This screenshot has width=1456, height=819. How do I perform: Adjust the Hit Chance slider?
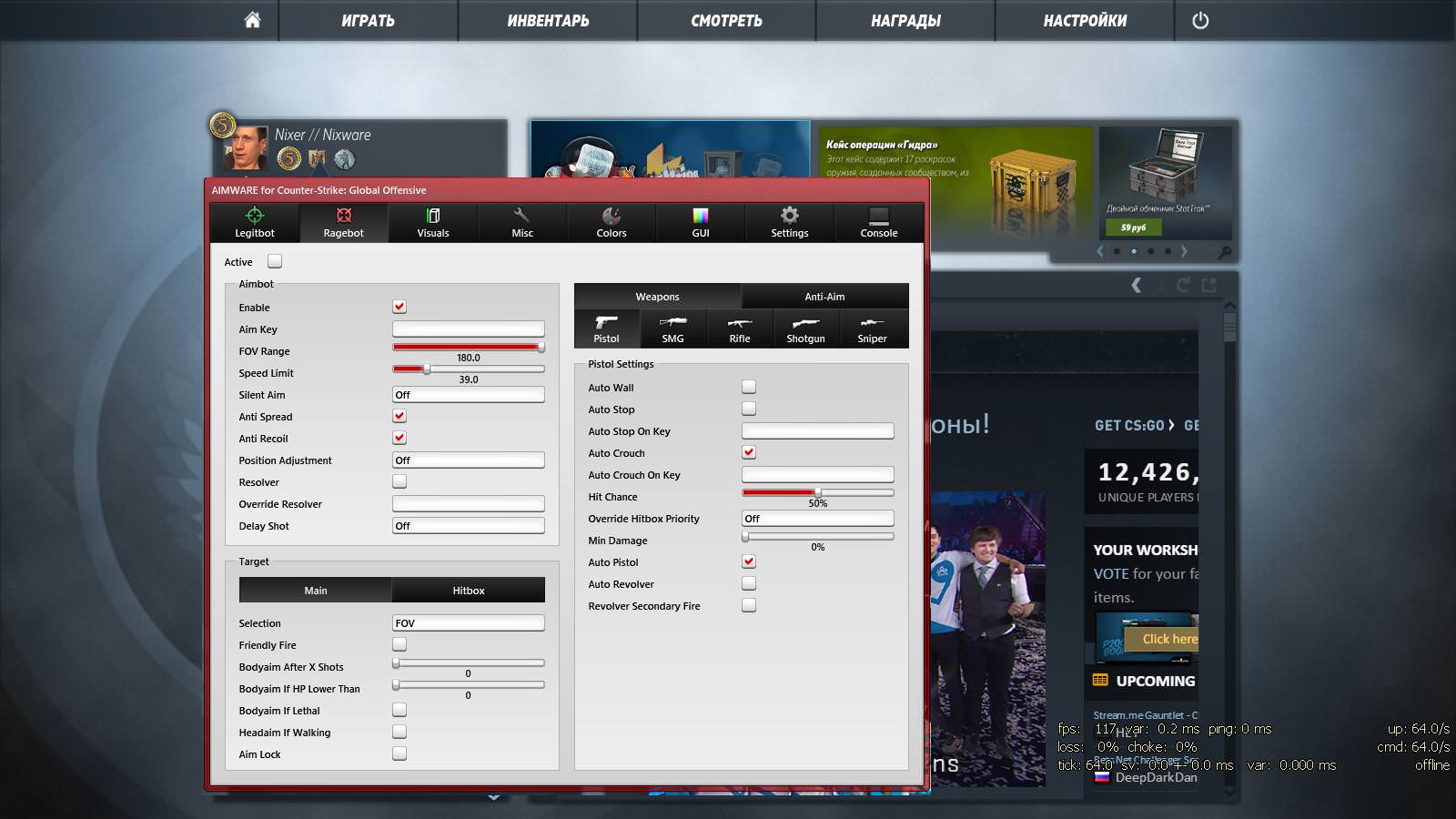click(x=818, y=492)
